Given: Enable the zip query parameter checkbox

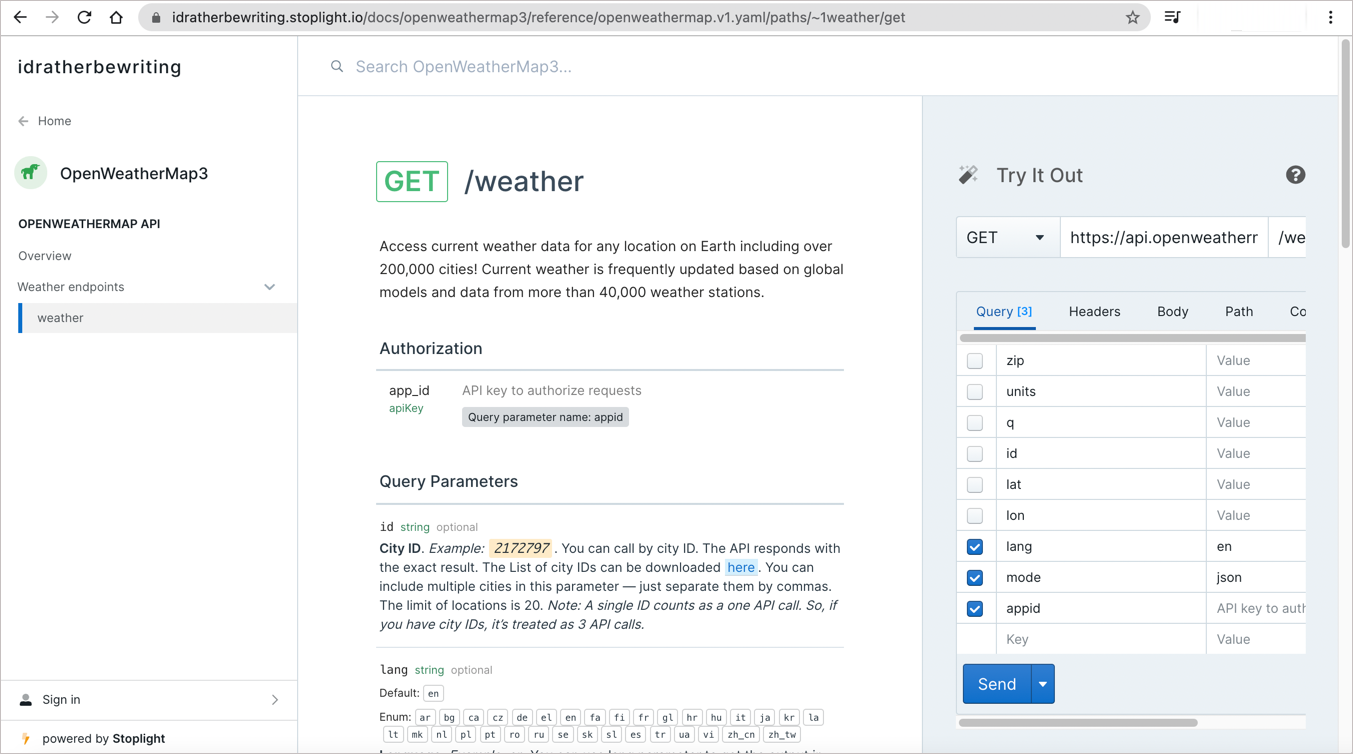Looking at the screenshot, I should (975, 360).
